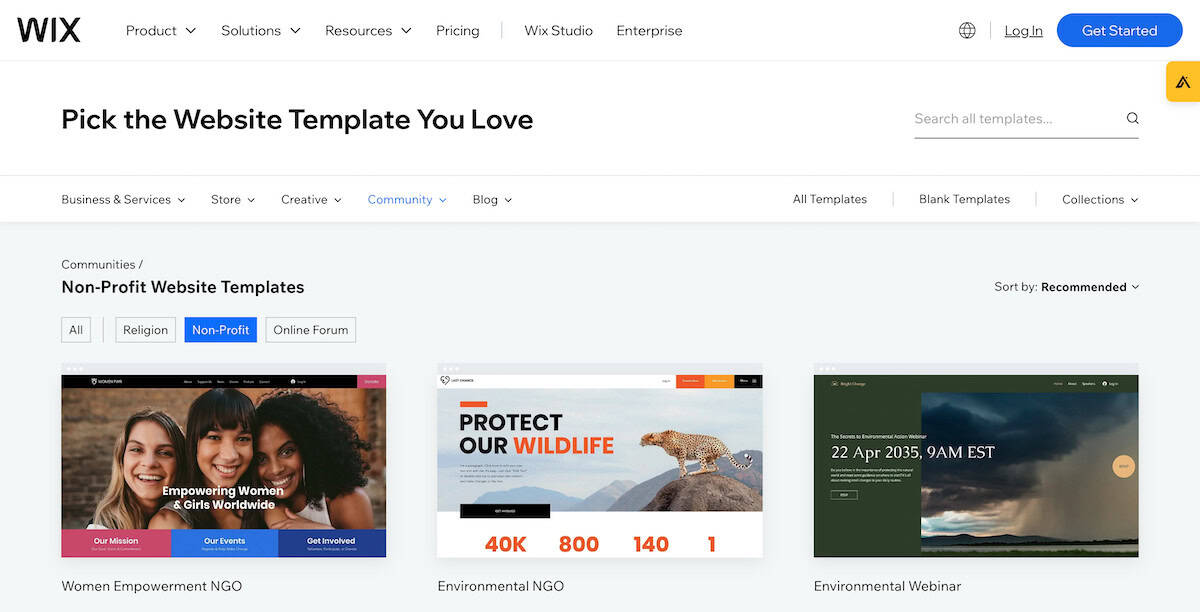
Task: Click the Pricing menu item
Action: coord(457,30)
